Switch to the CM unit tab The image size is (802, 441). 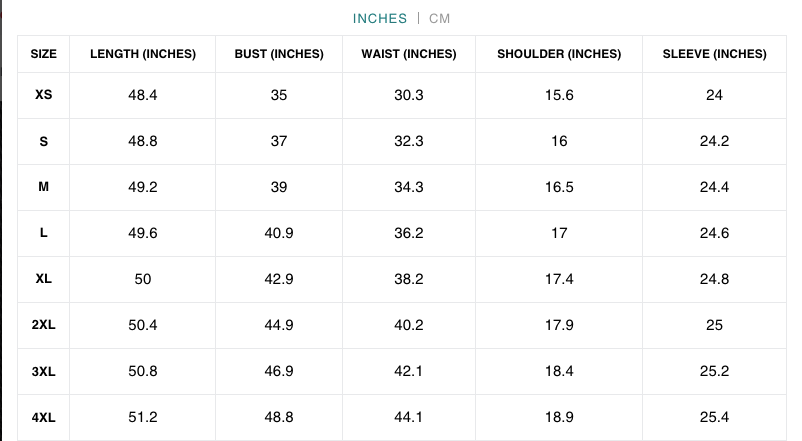click(440, 19)
